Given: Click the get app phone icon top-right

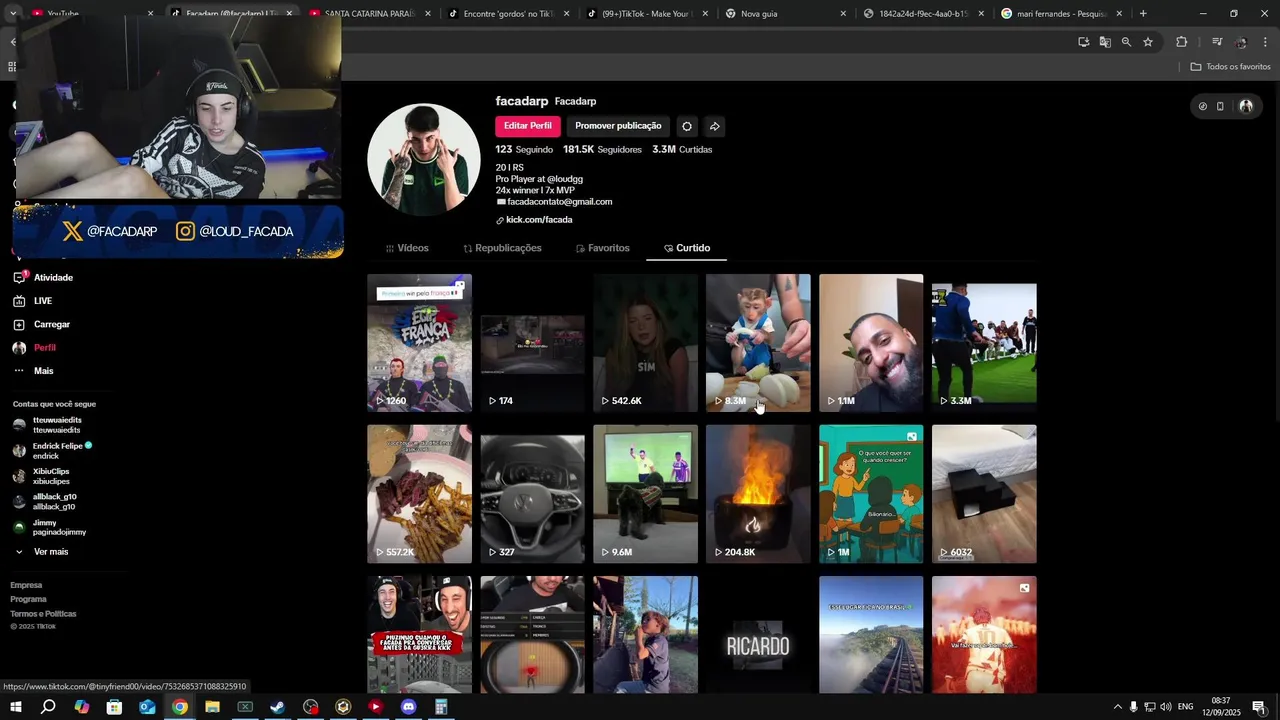Looking at the screenshot, I should click(x=1220, y=106).
